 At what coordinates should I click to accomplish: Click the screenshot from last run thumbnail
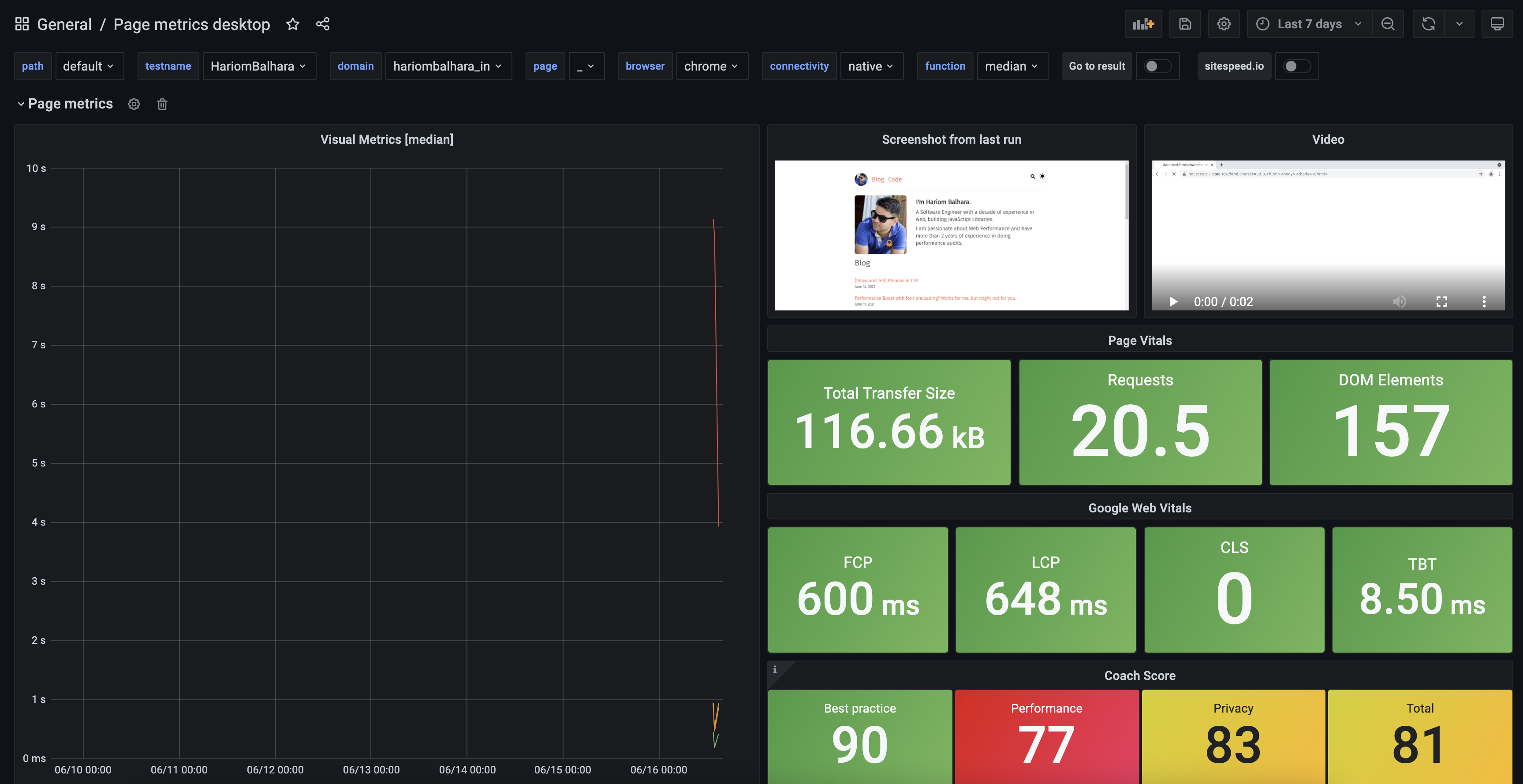pos(951,235)
